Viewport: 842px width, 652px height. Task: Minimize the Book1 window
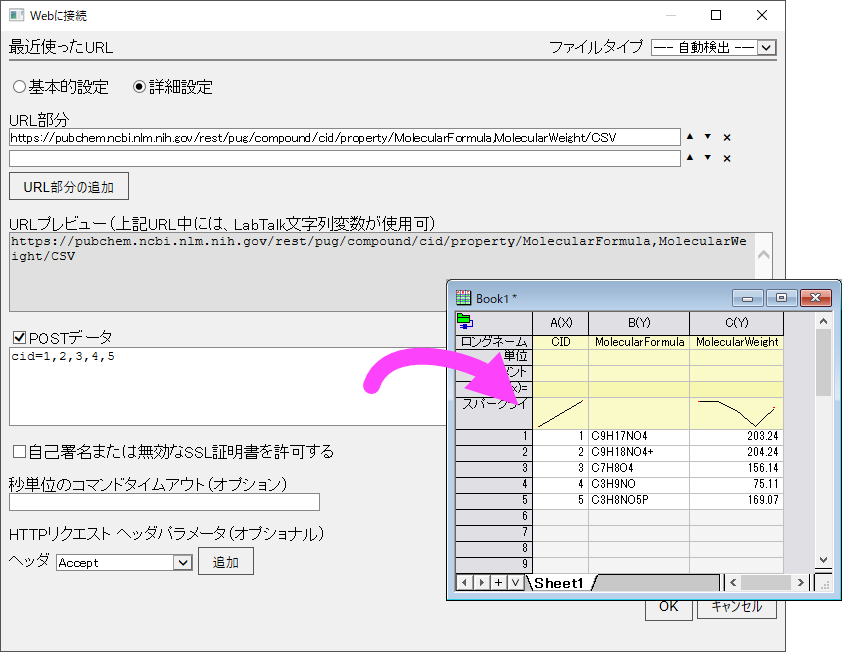point(747,298)
